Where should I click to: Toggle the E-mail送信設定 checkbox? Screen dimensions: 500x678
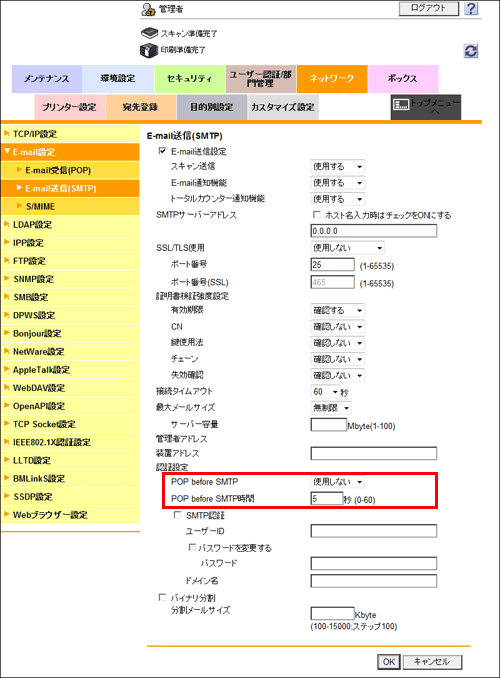pyautogui.click(x=162, y=151)
